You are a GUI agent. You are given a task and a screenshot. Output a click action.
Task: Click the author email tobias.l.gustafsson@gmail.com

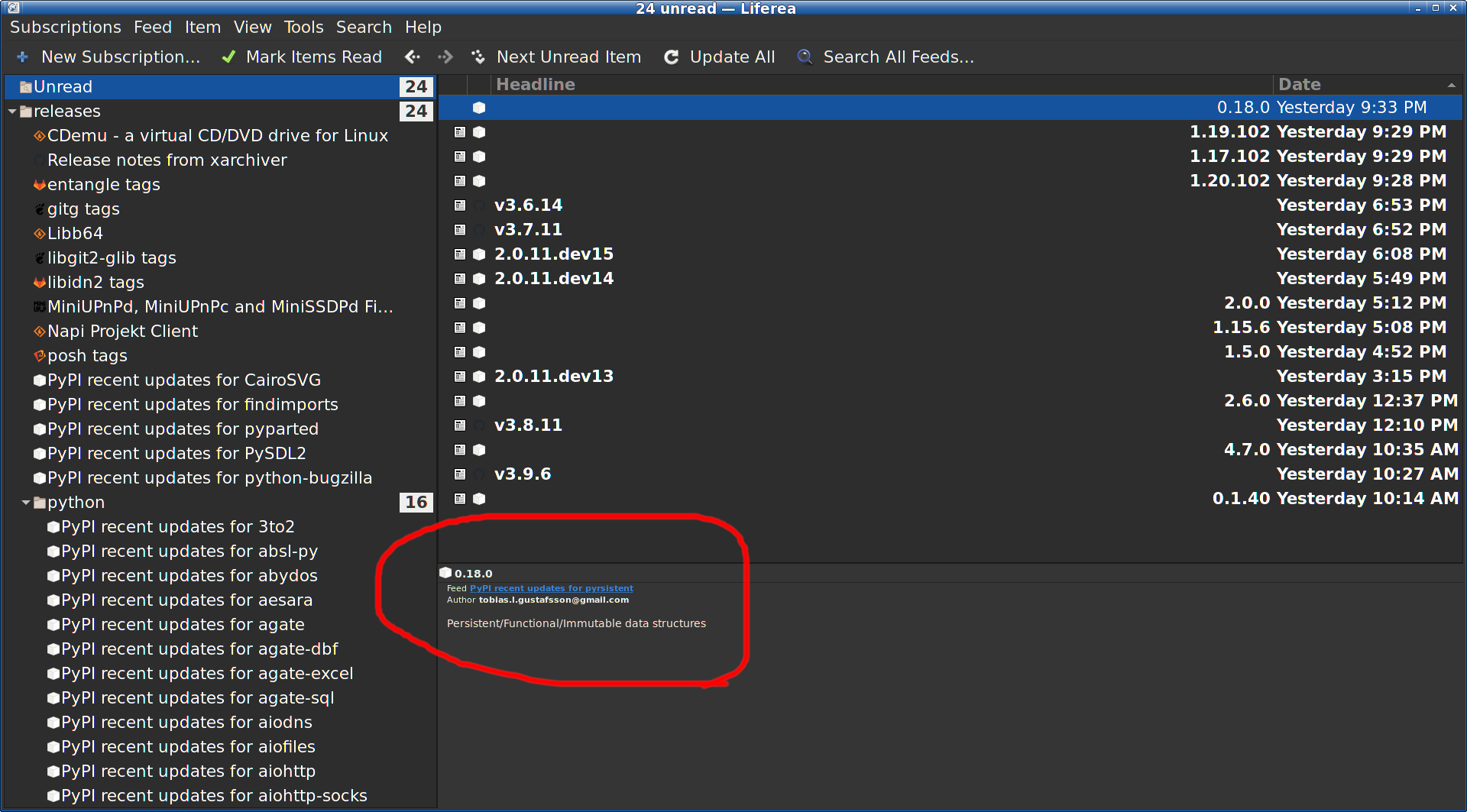[x=554, y=600]
